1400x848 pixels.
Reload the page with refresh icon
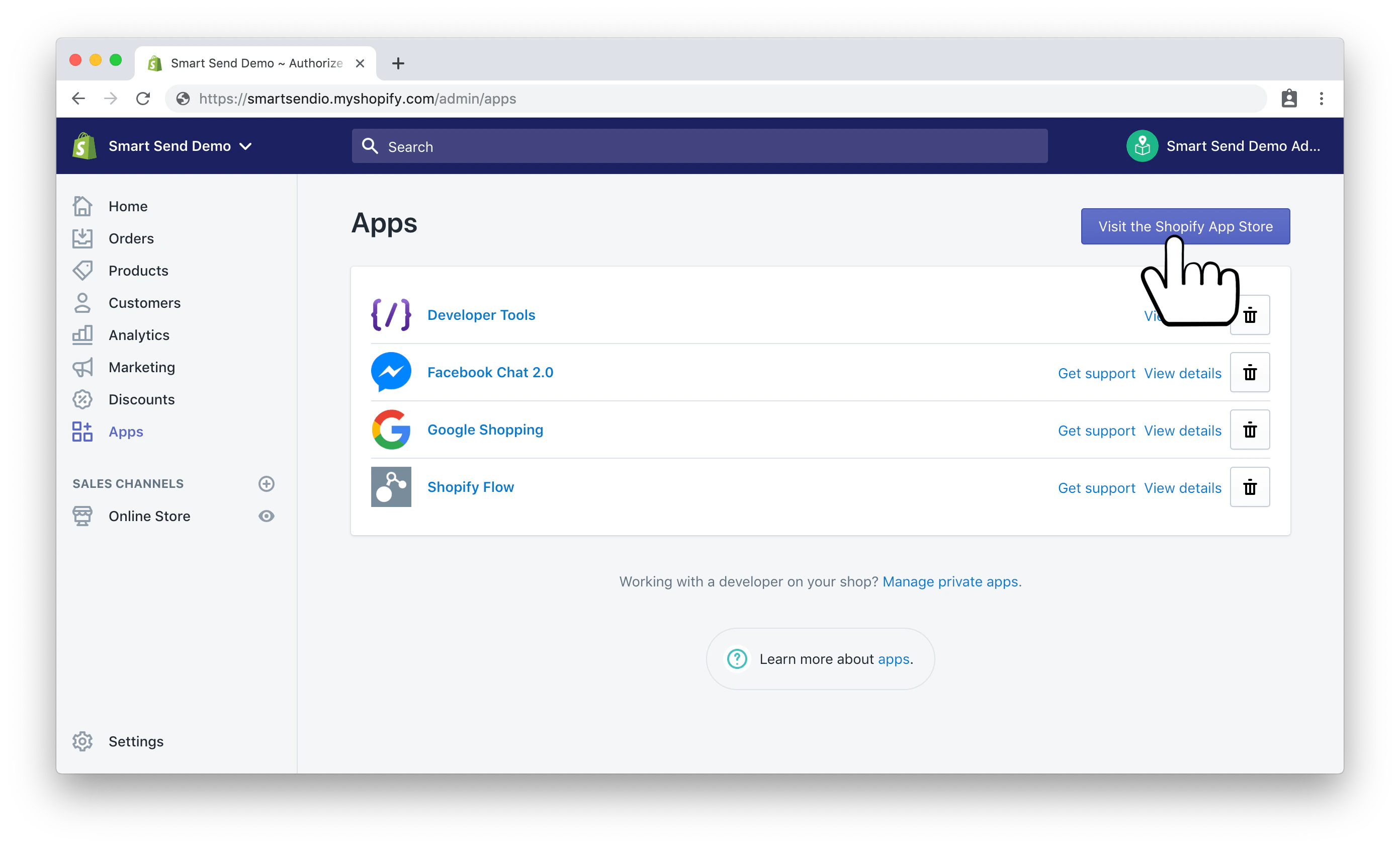(x=143, y=98)
